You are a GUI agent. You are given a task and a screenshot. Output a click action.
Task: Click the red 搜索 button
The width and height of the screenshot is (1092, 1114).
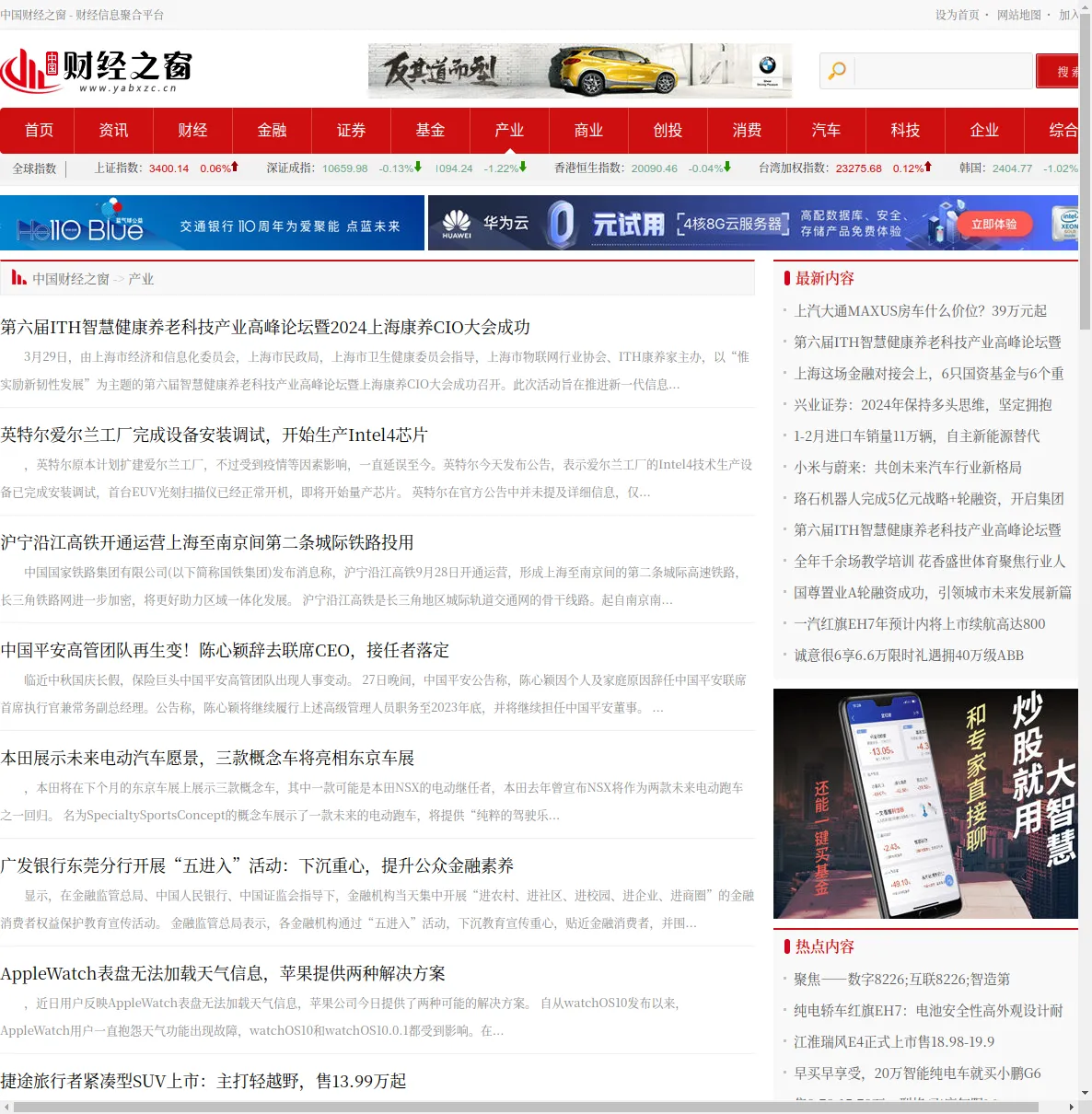click(x=1058, y=71)
